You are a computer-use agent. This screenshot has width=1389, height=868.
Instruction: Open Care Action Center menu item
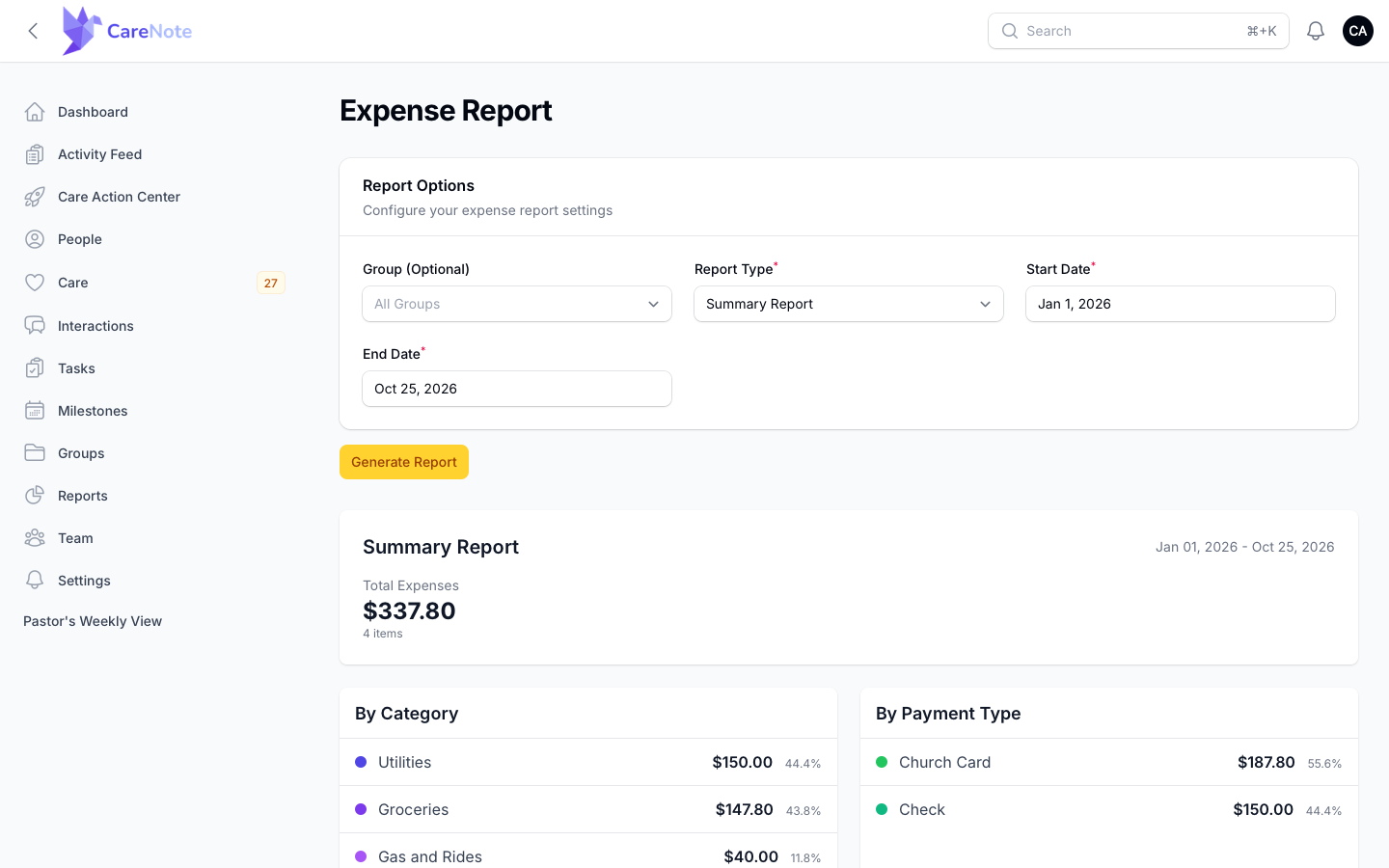coord(154,197)
